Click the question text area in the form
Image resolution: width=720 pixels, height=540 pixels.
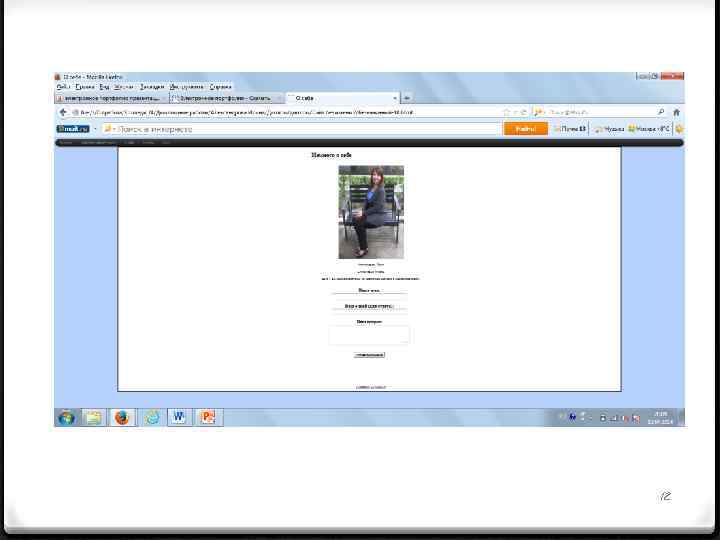pyautogui.click(x=369, y=335)
